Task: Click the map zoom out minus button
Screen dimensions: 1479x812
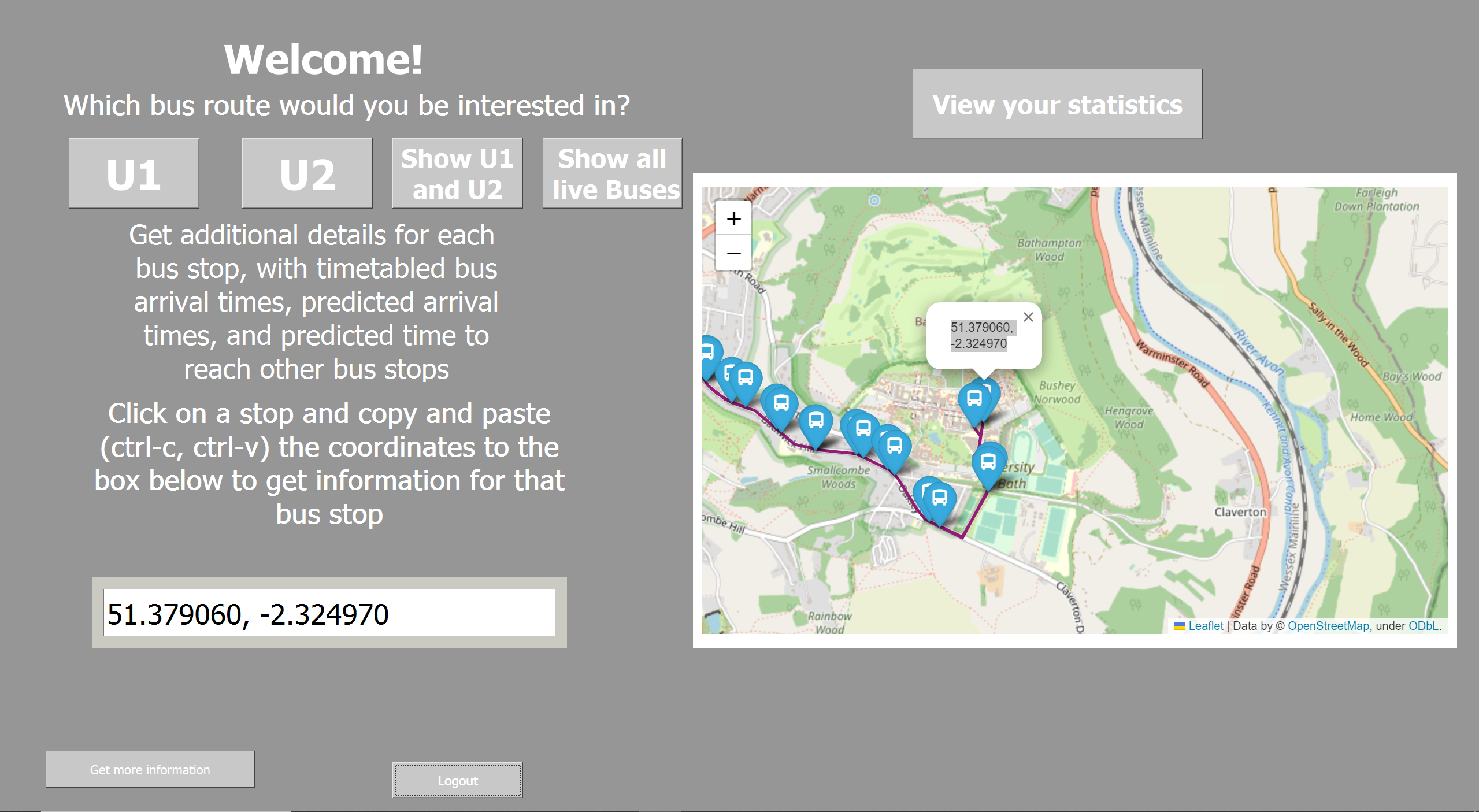Action: click(733, 253)
